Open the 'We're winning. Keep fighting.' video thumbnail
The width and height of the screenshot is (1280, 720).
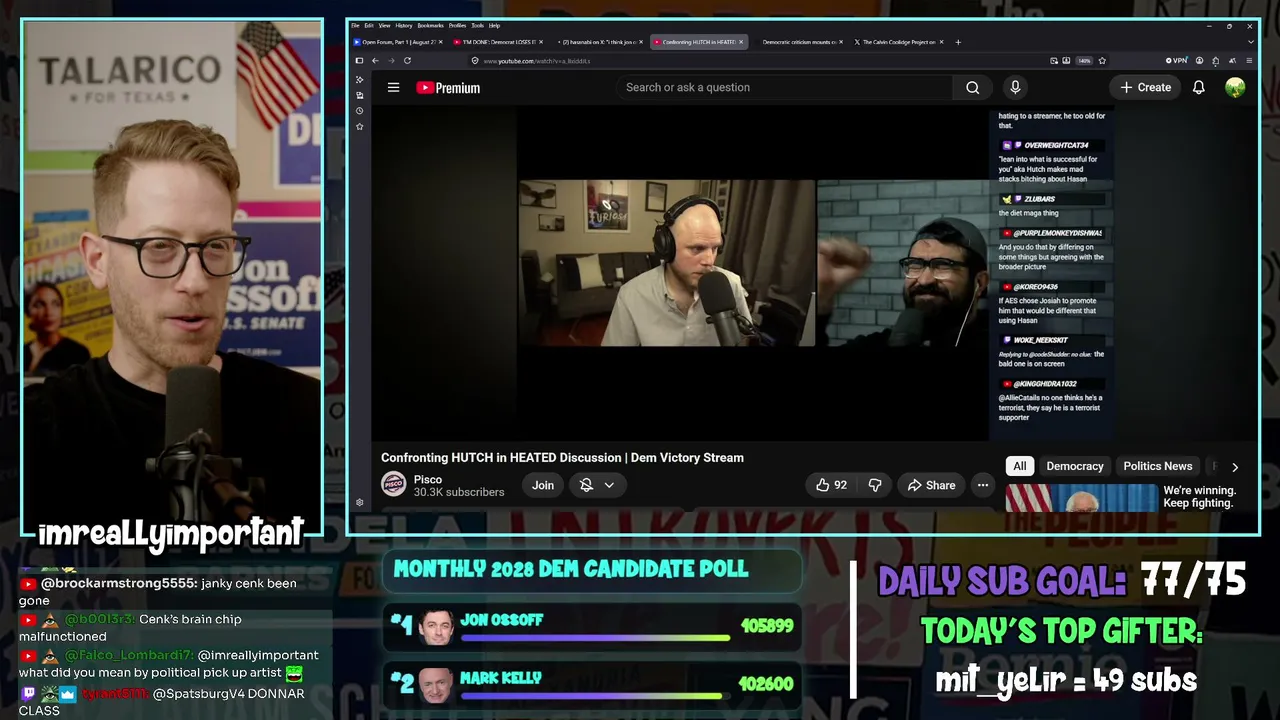pyautogui.click(x=1081, y=498)
